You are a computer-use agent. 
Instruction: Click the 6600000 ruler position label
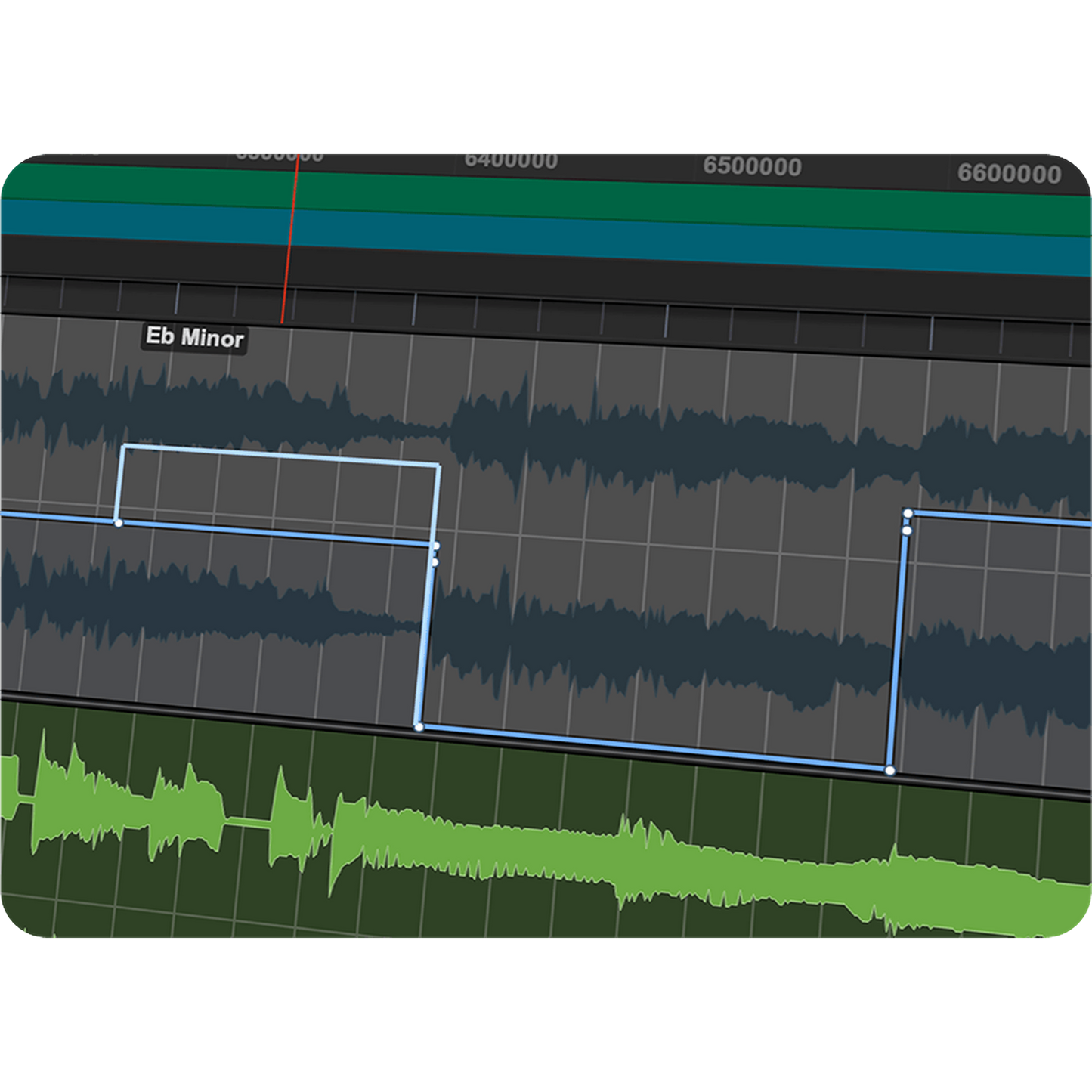tap(1009, 174)
